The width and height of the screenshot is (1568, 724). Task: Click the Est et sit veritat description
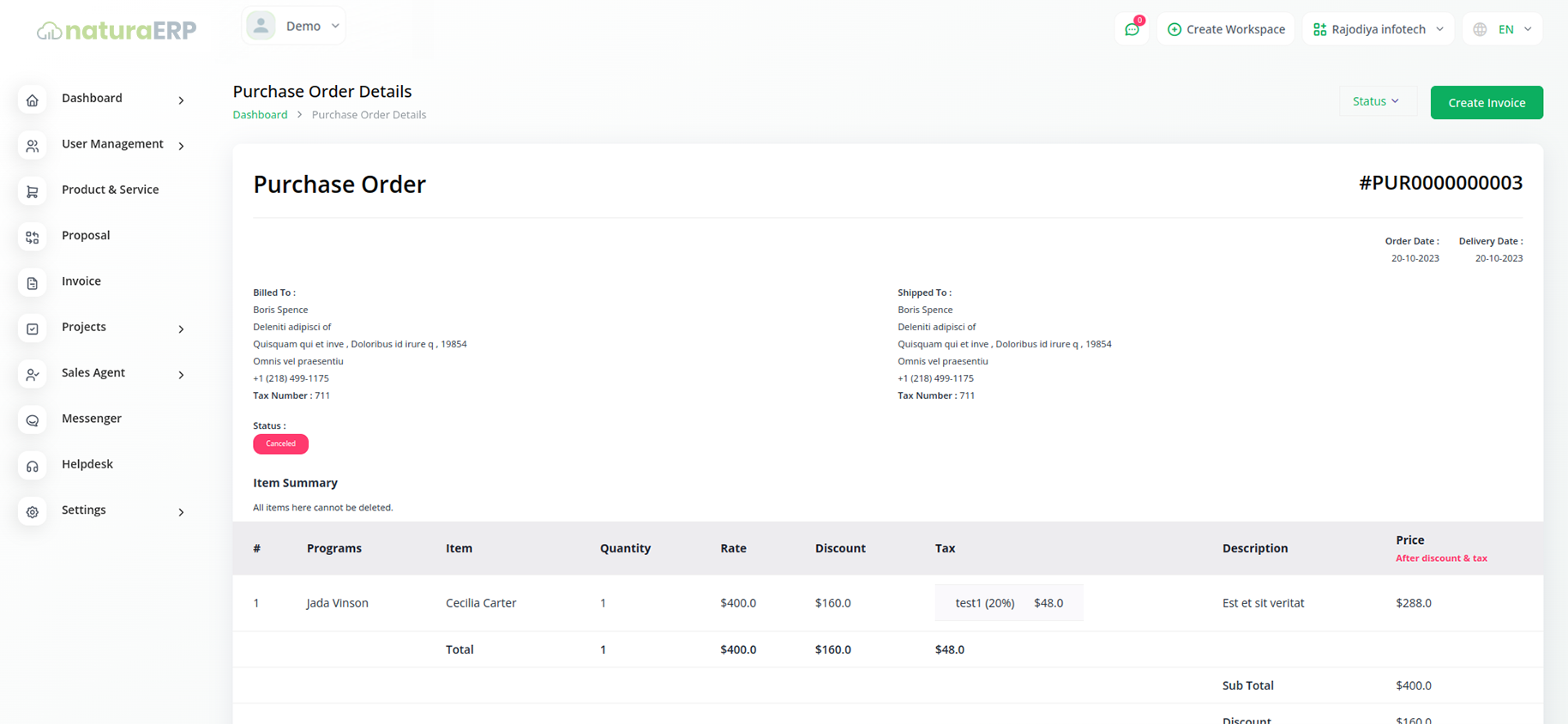1263,603
